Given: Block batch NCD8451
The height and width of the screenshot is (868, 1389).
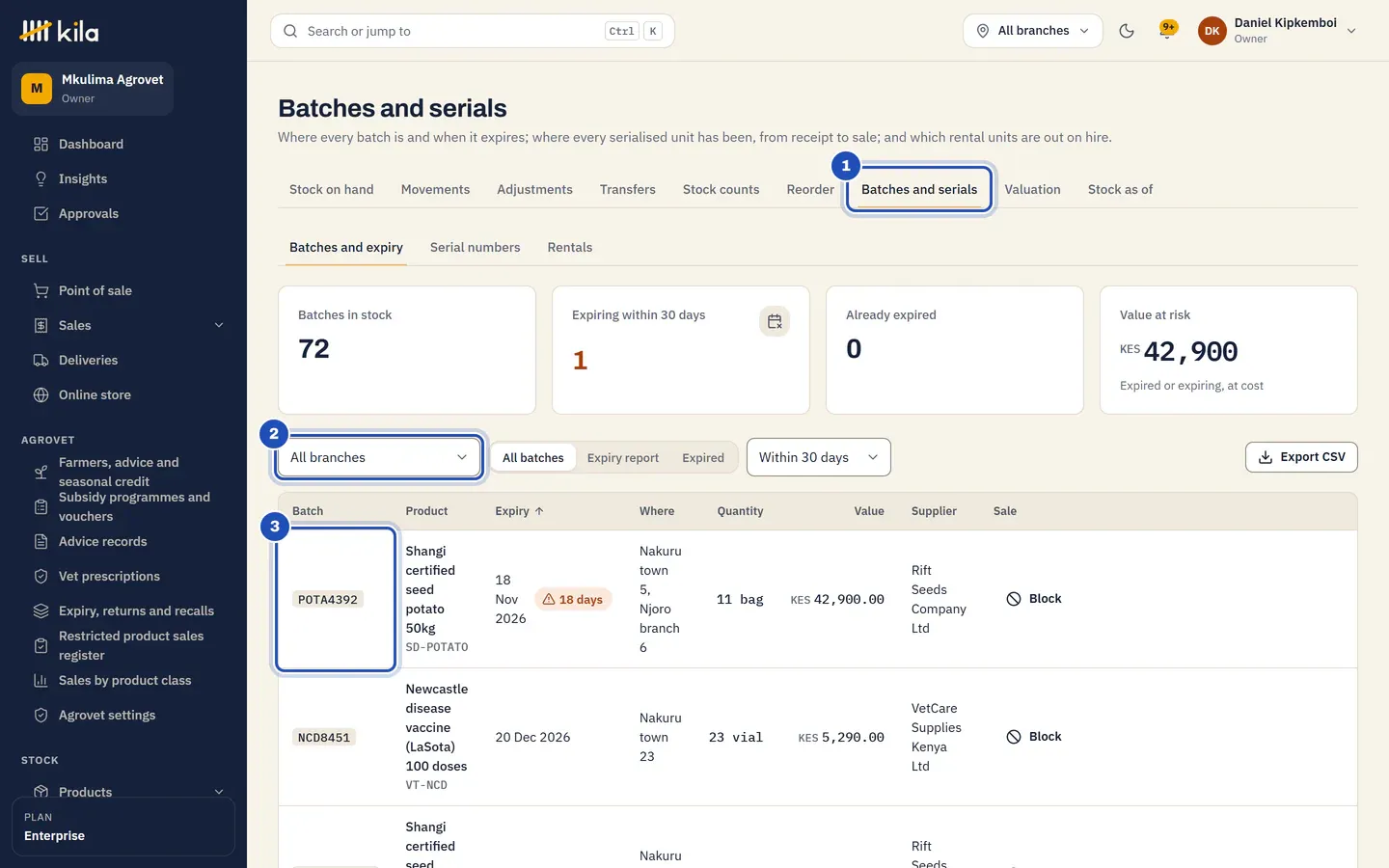Looking at the screenshot, I should (1034, 737).
